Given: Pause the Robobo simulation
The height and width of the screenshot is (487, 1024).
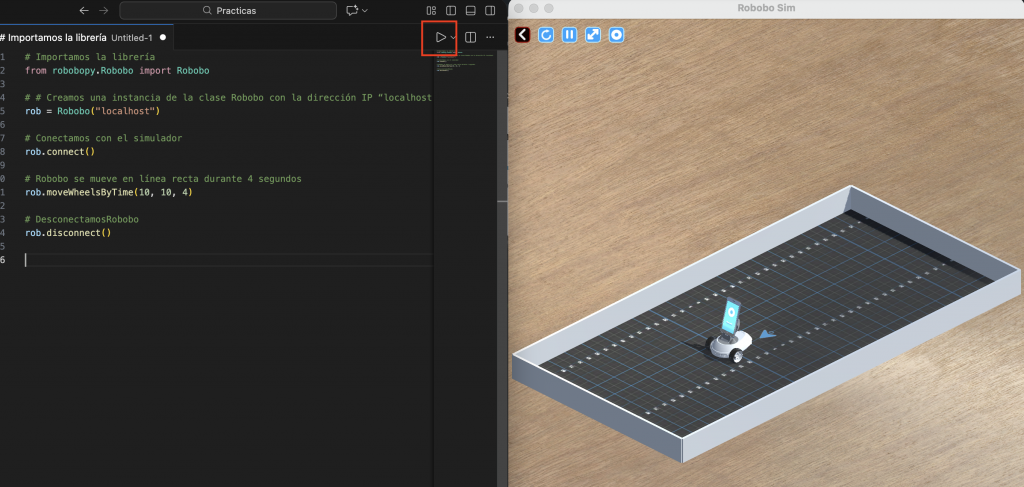Looking at the screenshot, I should 569,34.
